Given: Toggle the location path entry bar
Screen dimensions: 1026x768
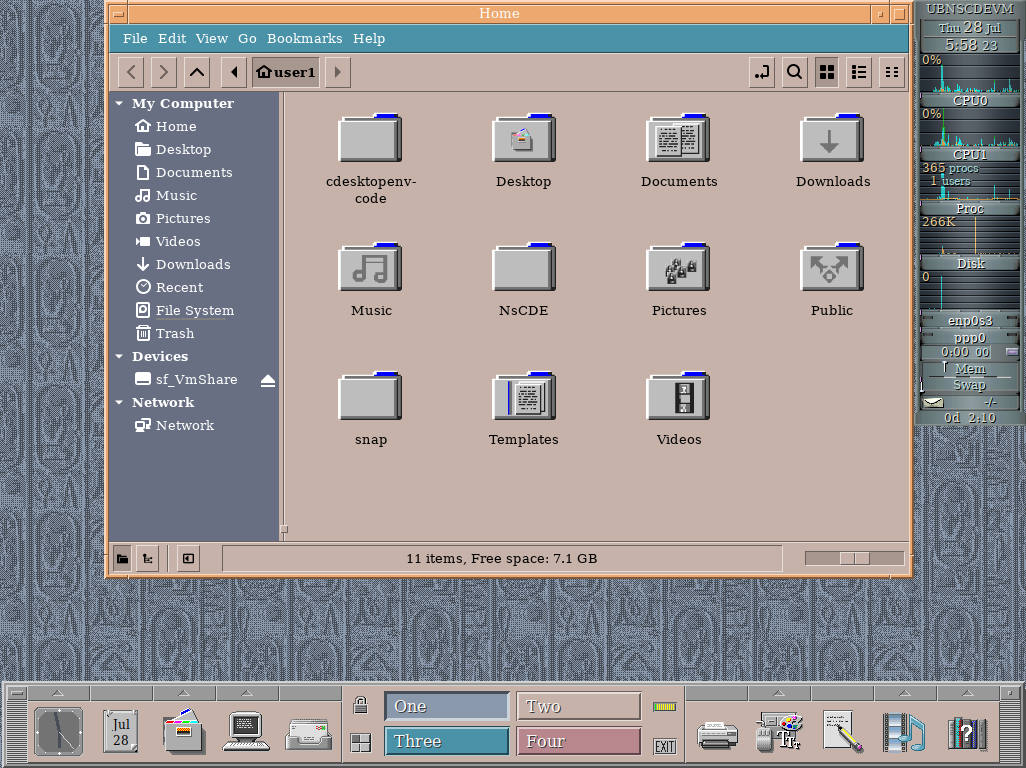Looking at the screenshot, I should pyautogui.click(x=761, y=72).
